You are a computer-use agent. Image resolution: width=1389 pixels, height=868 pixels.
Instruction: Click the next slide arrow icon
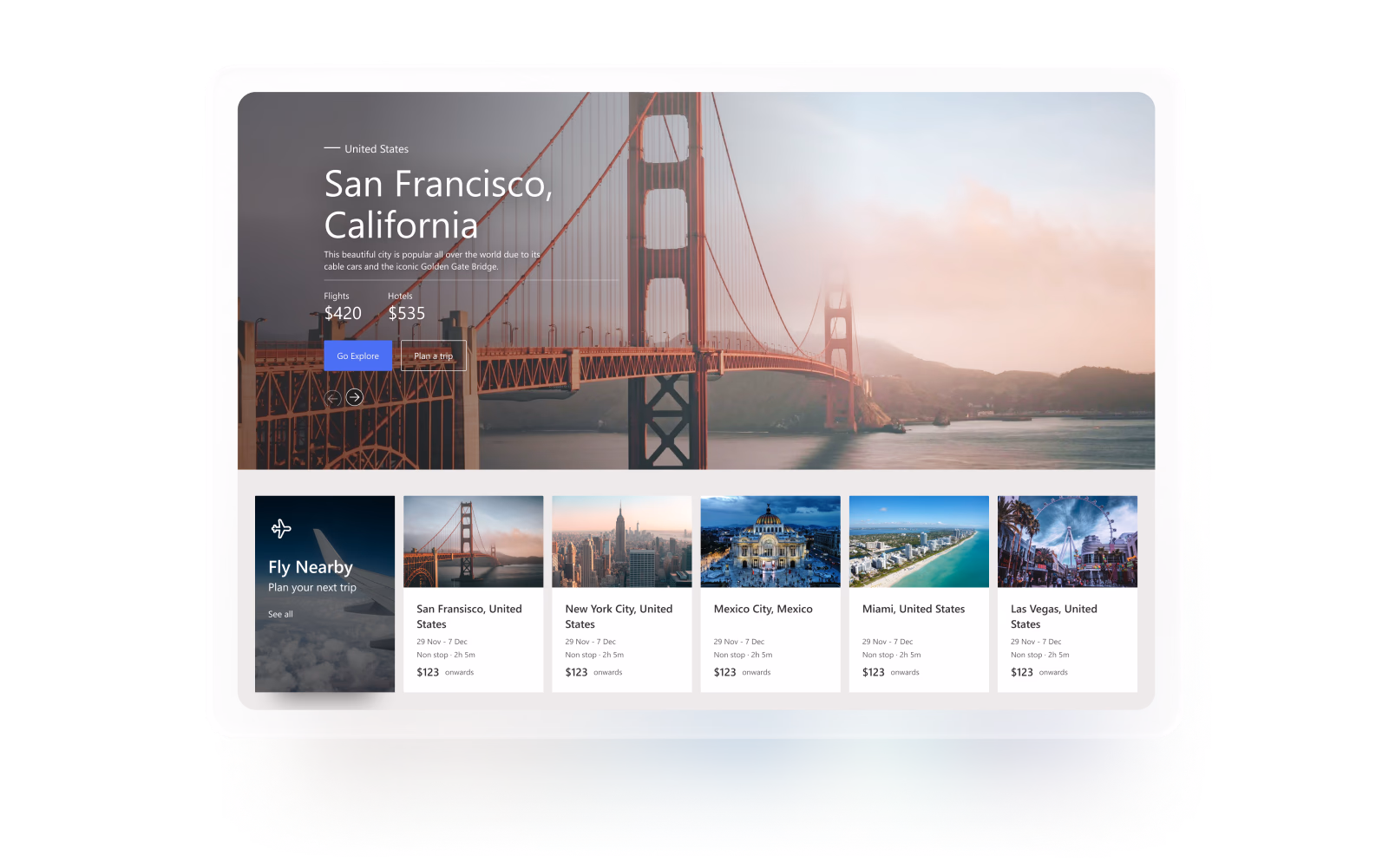(x=354, y=397)
